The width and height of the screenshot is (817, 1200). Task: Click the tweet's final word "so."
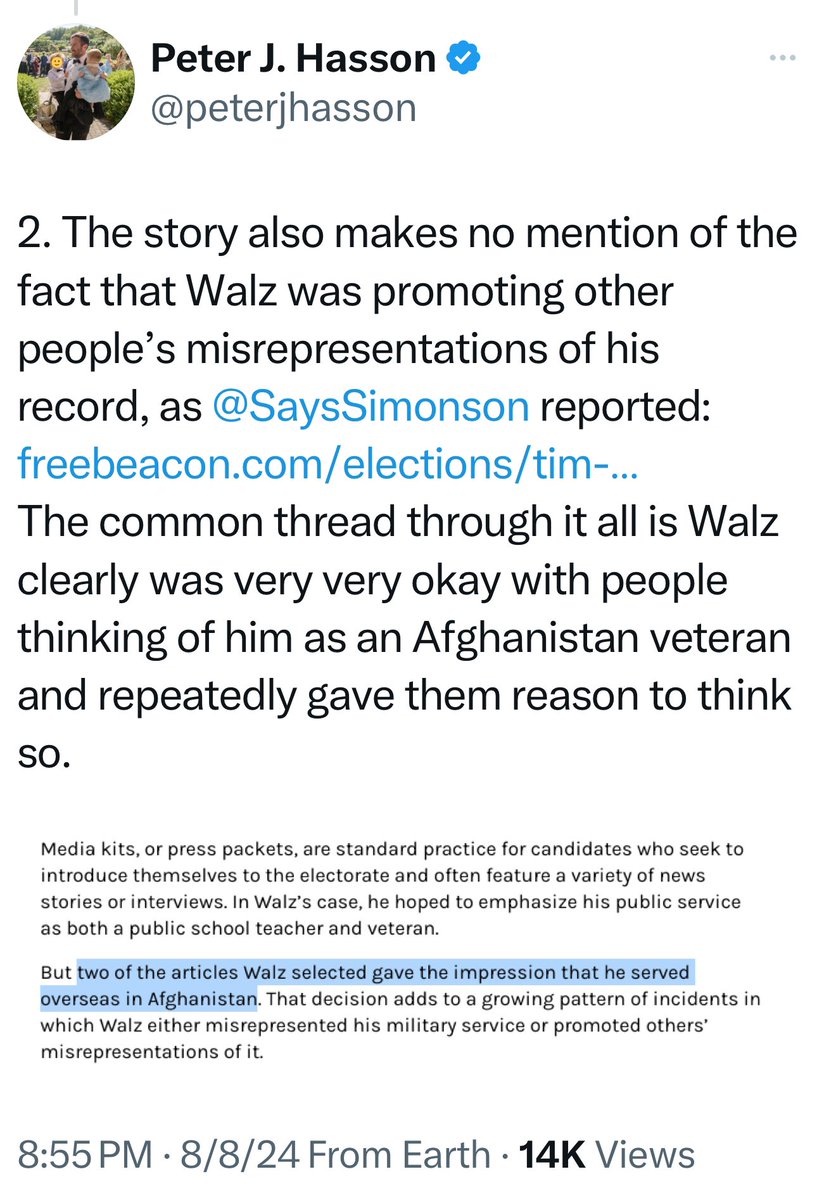pyautogui.click(x=44, y=754)
